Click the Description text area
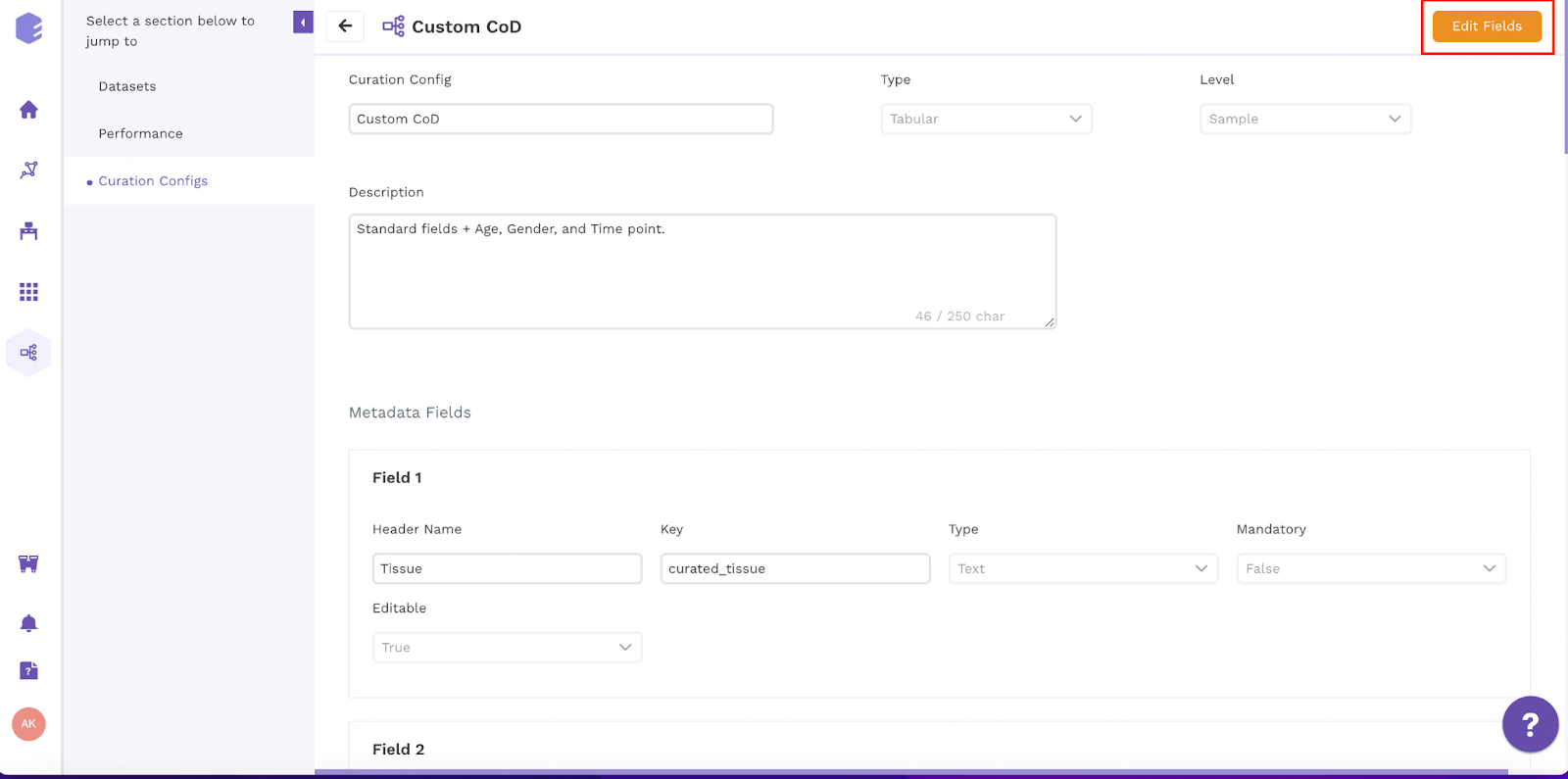 pos(703,271)
